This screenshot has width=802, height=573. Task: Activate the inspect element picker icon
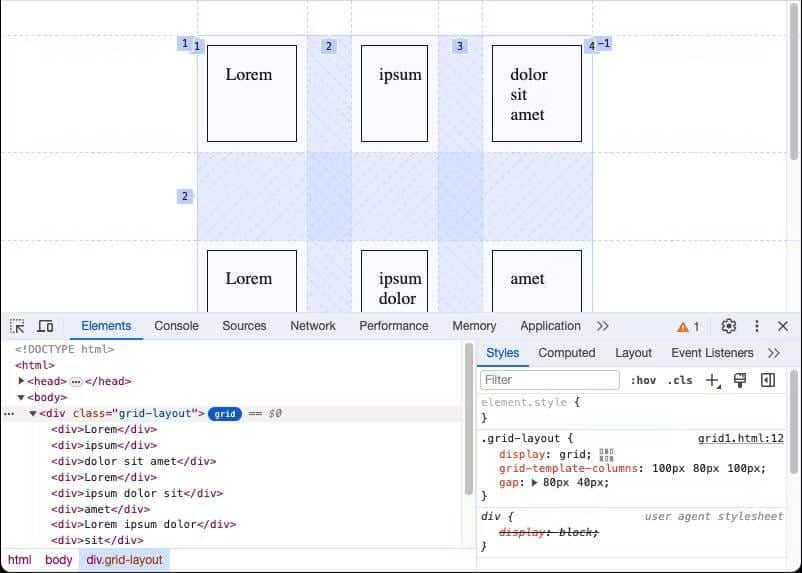point(17,326)
